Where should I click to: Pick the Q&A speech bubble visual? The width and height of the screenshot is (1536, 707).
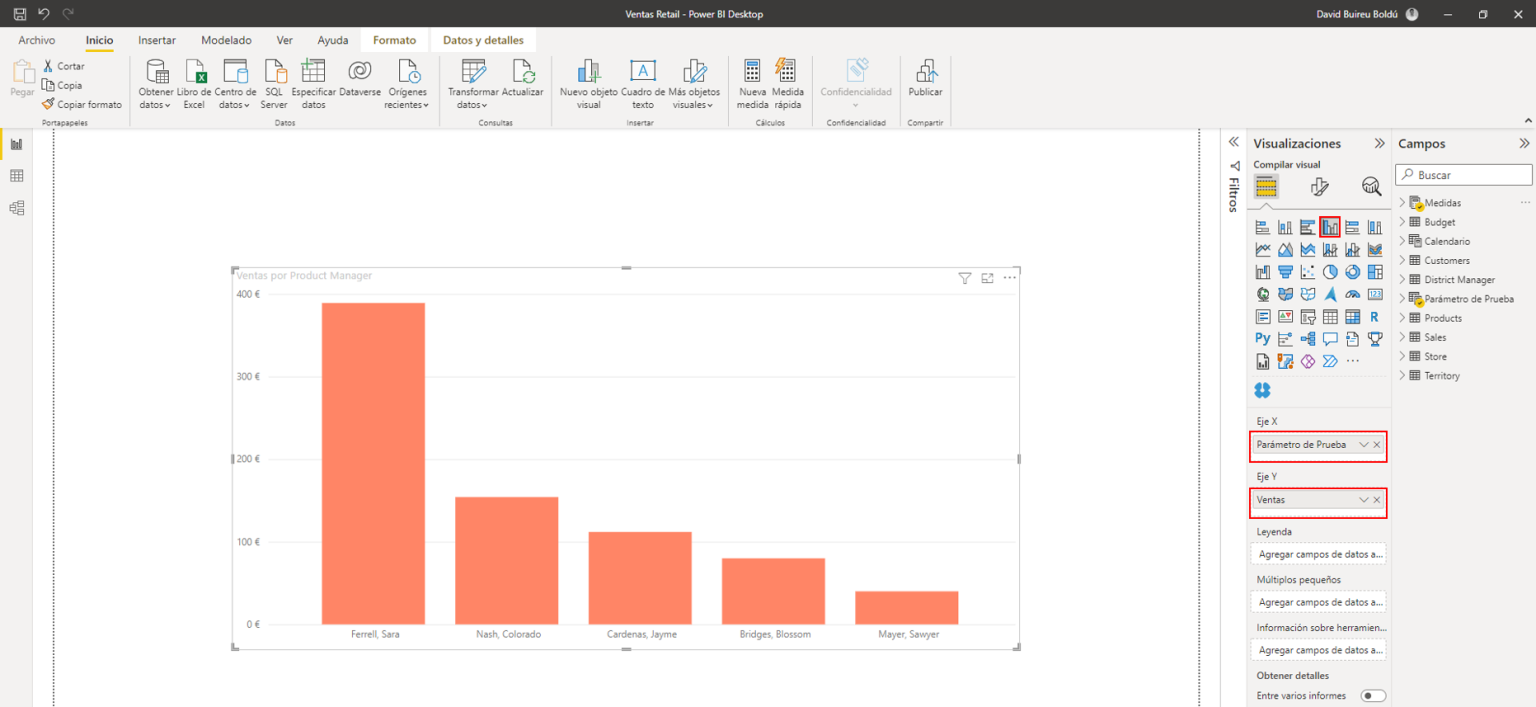tap(1330, 339)
